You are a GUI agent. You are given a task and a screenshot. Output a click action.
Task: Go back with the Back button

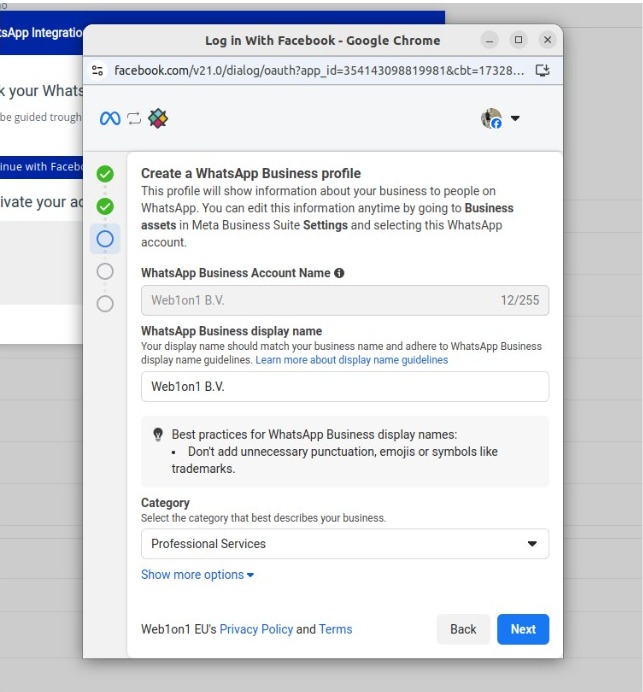coord(463,629)
